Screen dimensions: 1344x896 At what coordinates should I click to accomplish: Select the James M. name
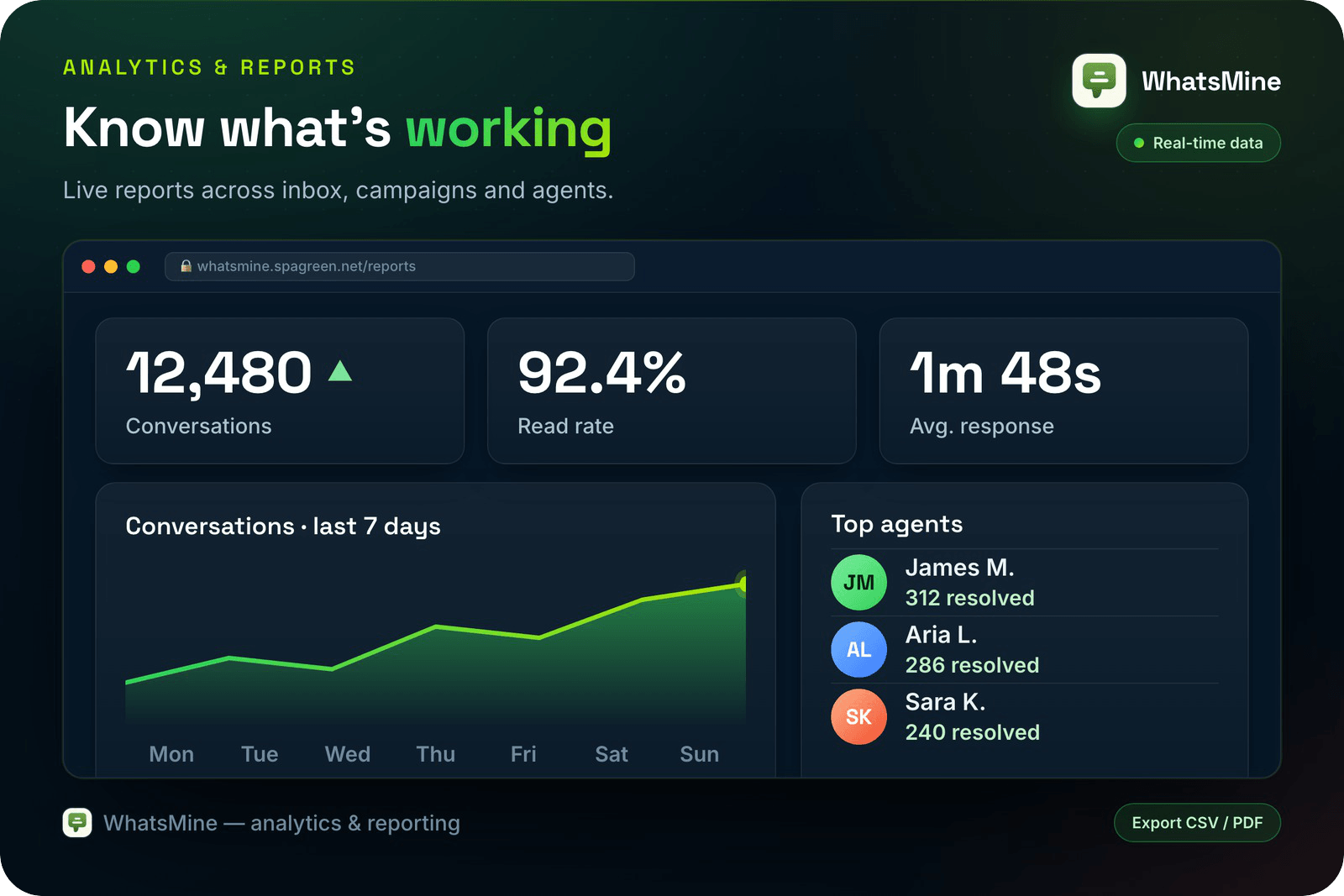point(959,568)
